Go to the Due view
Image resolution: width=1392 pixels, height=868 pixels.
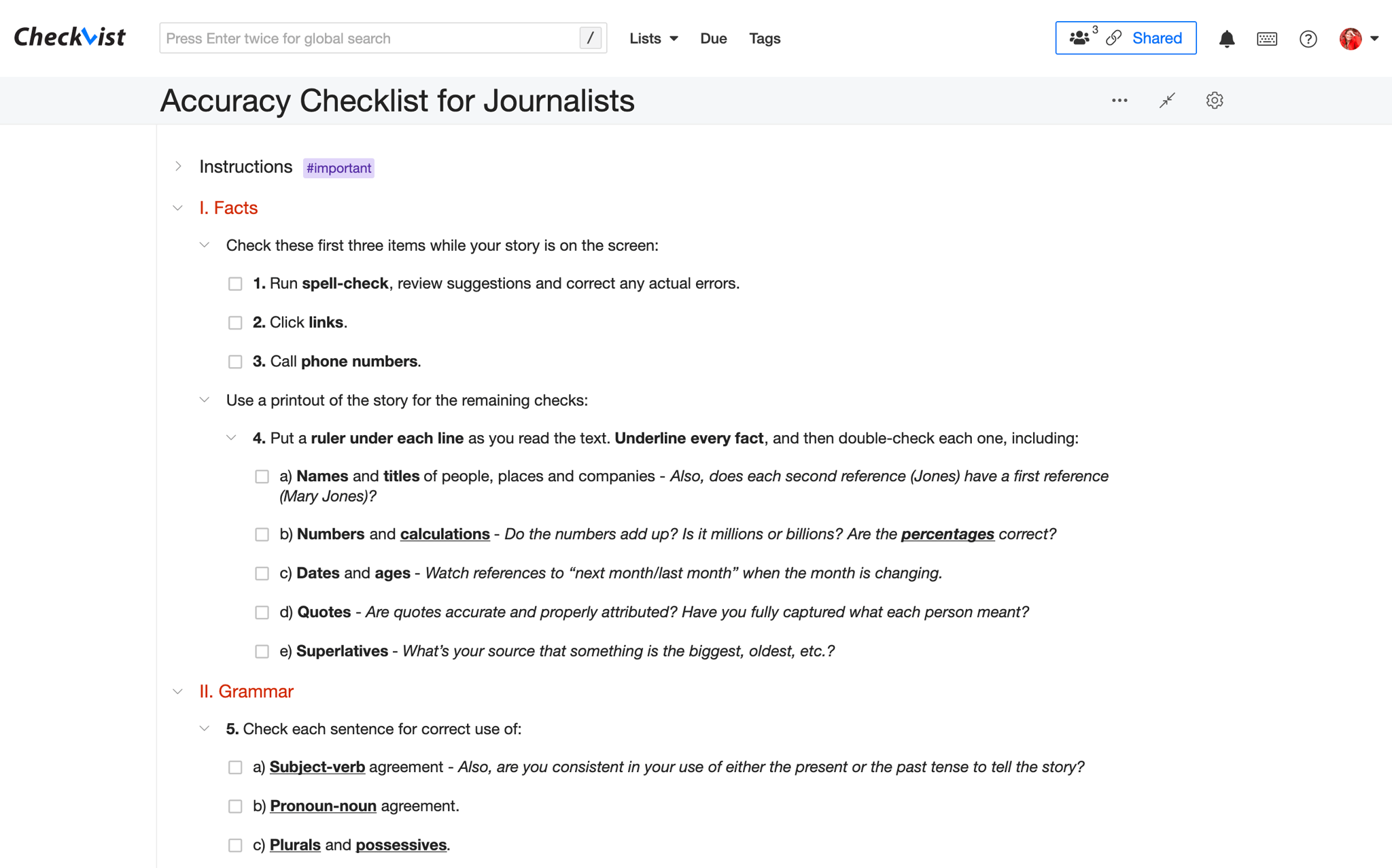tap(713, 39)
